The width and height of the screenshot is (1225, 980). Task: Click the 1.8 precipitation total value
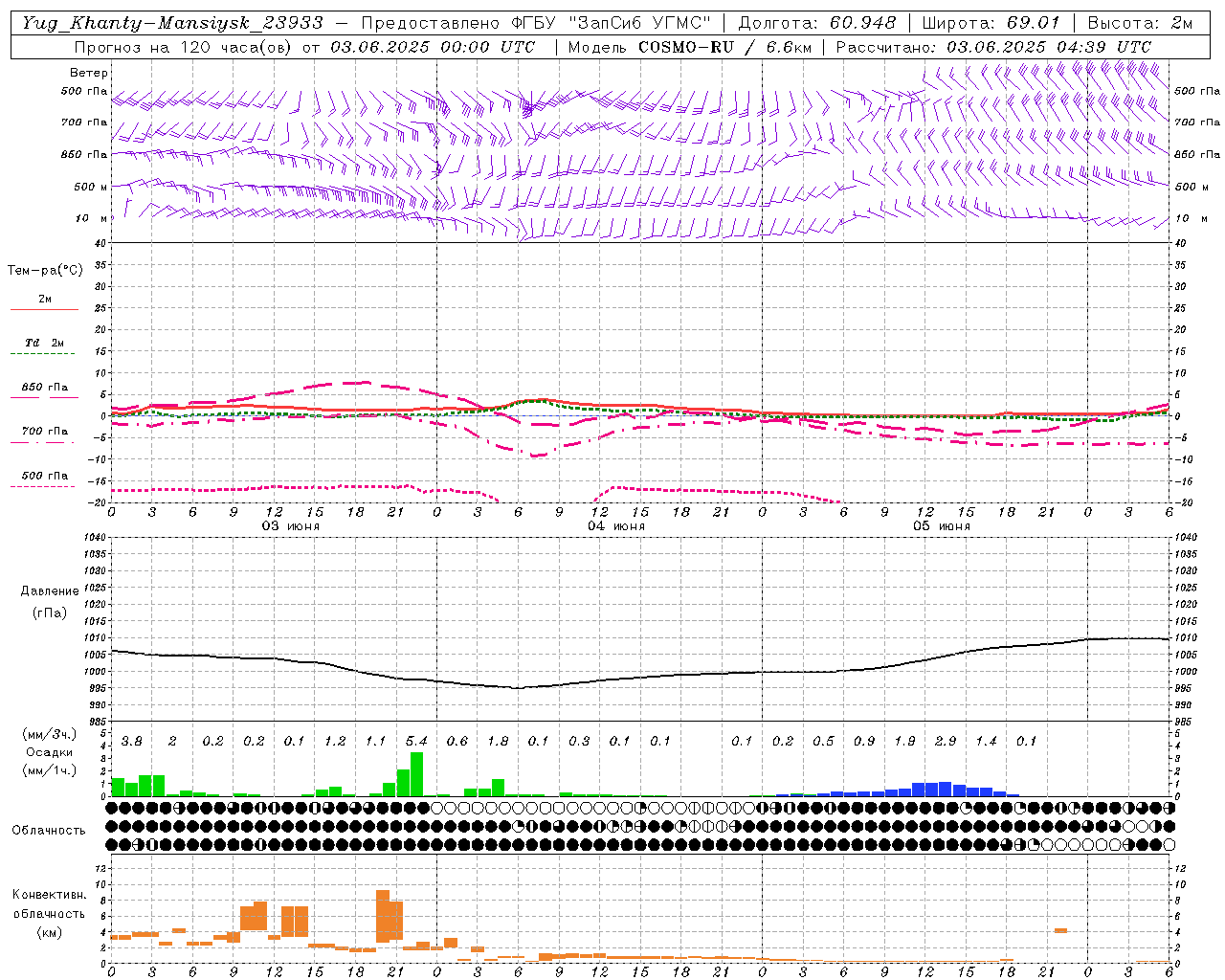point(498,742)
